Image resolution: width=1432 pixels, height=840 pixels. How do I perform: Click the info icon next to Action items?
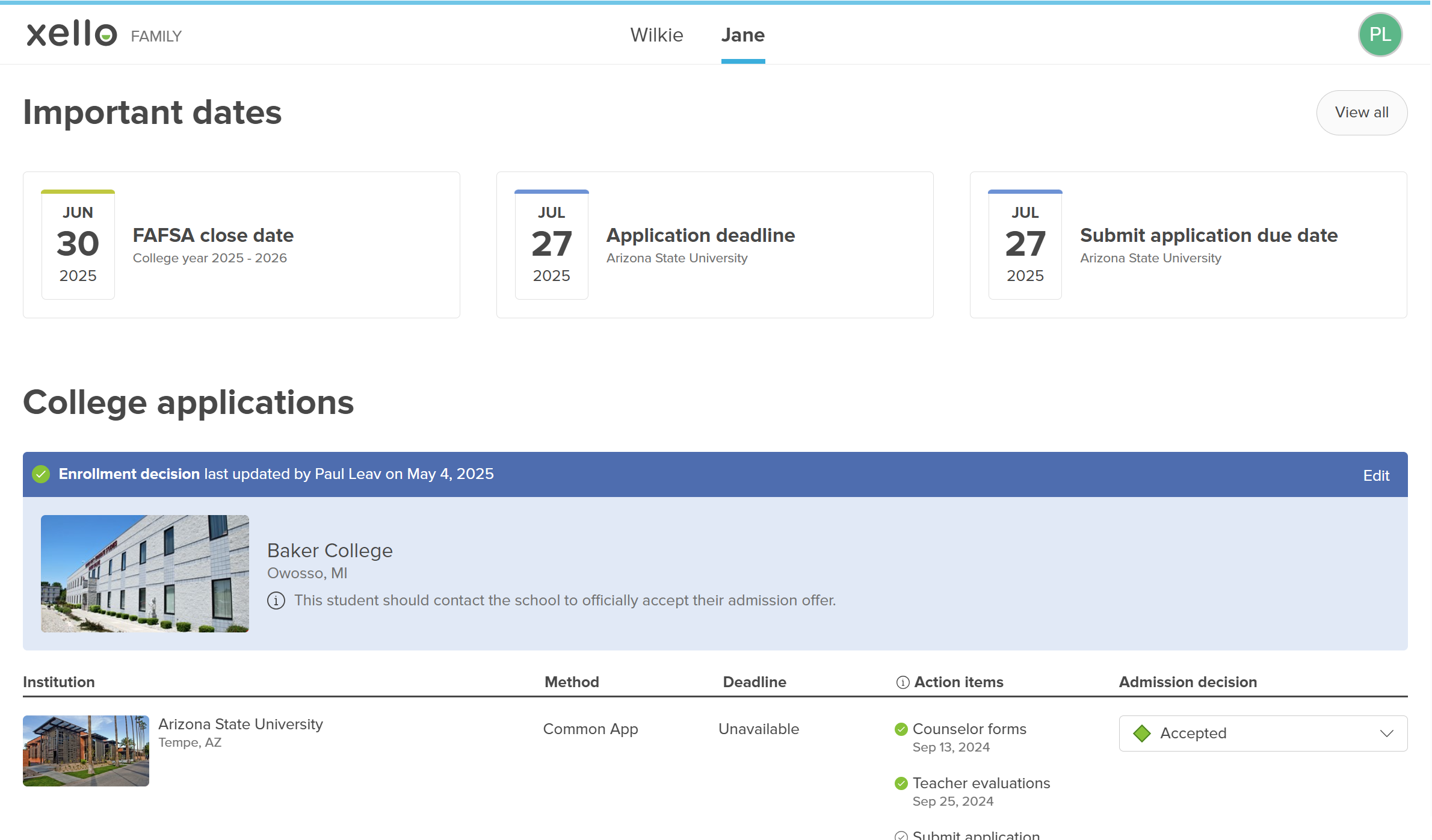[903, 682]
